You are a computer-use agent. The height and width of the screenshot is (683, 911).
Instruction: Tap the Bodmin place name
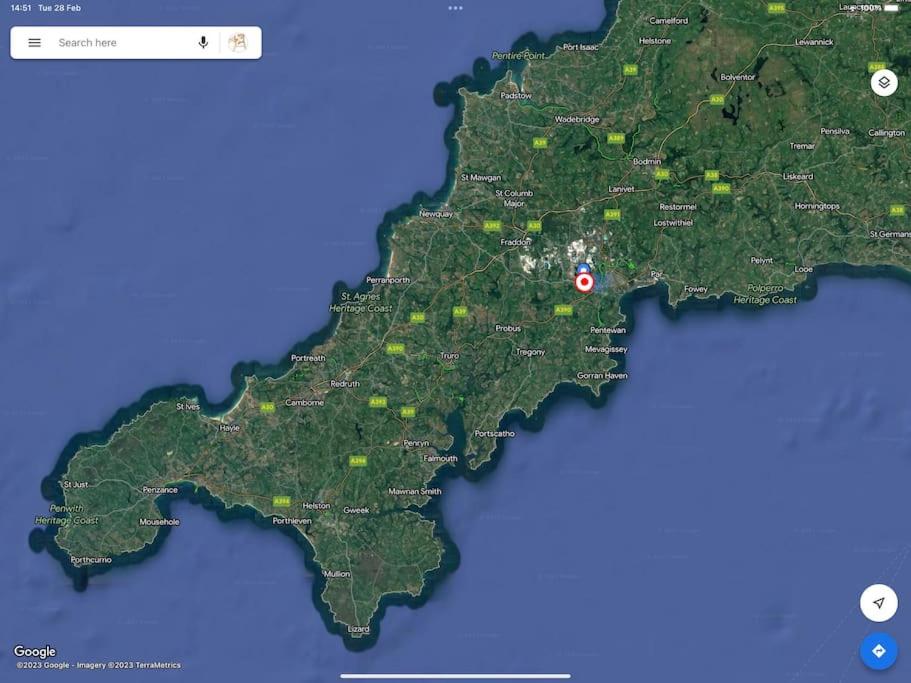click(x=647, y=161)
